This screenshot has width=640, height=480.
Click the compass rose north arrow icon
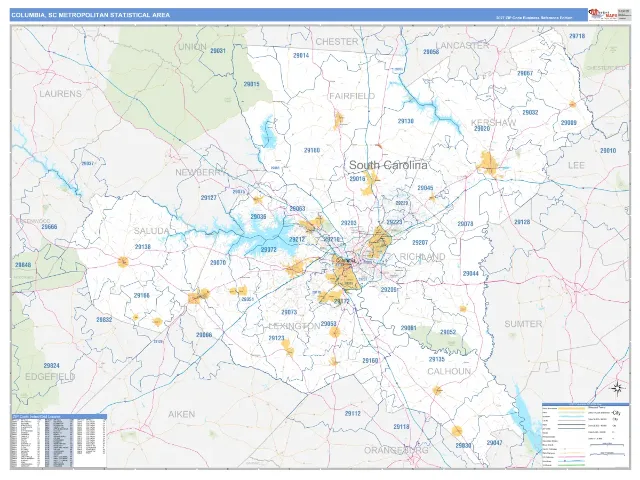pyautogui.click(x=617, y=387)
